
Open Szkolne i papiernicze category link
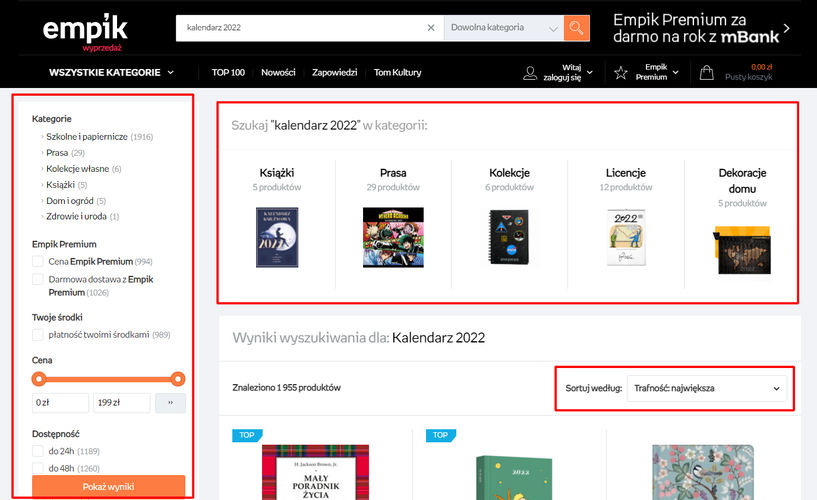tap(85, 136)
